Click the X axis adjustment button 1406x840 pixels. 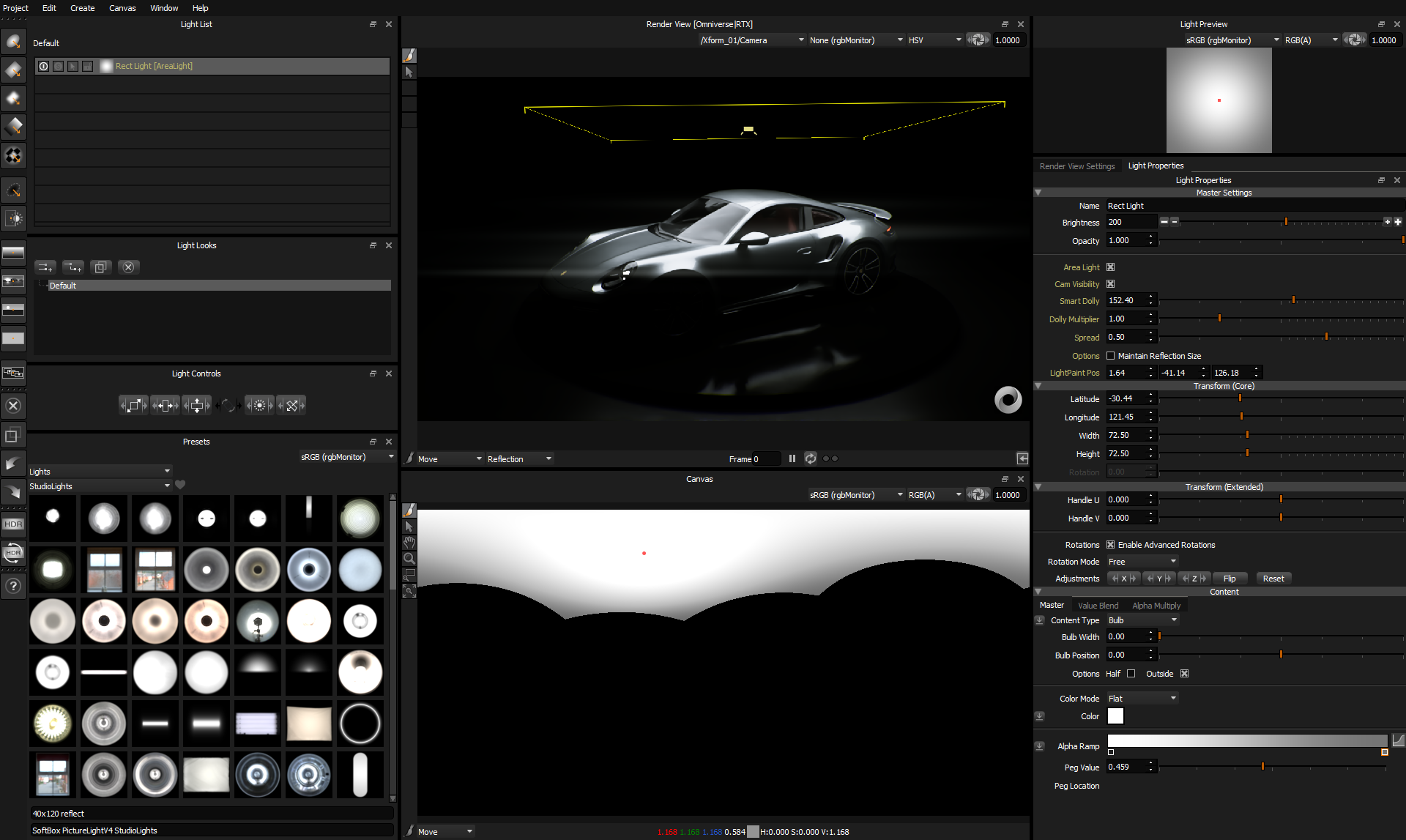tap(1124, 579)
